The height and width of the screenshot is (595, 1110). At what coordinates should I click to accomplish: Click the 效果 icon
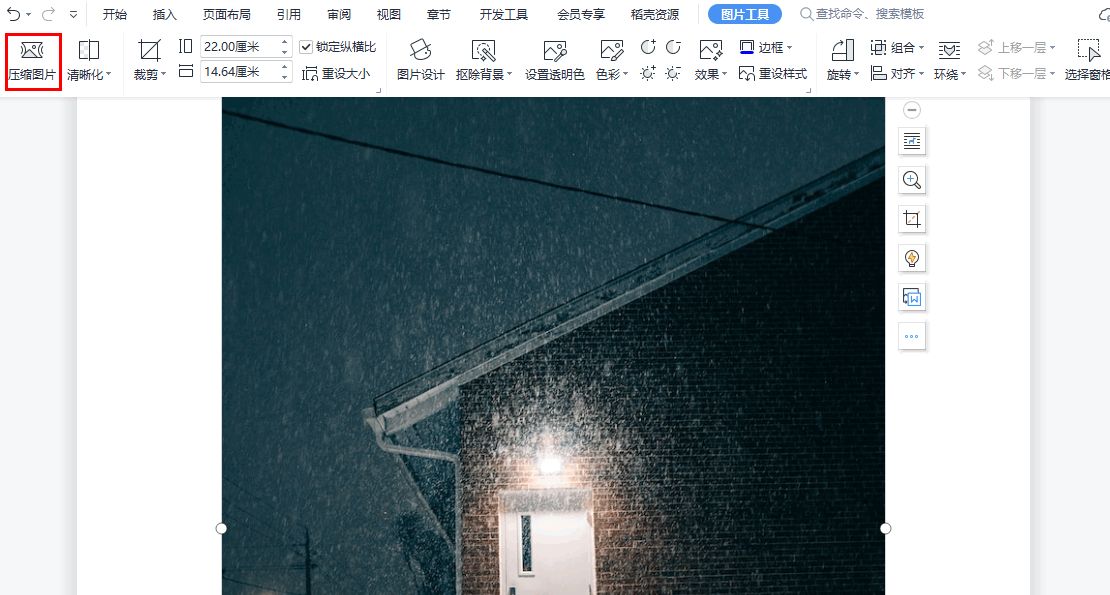pos(710,51)
